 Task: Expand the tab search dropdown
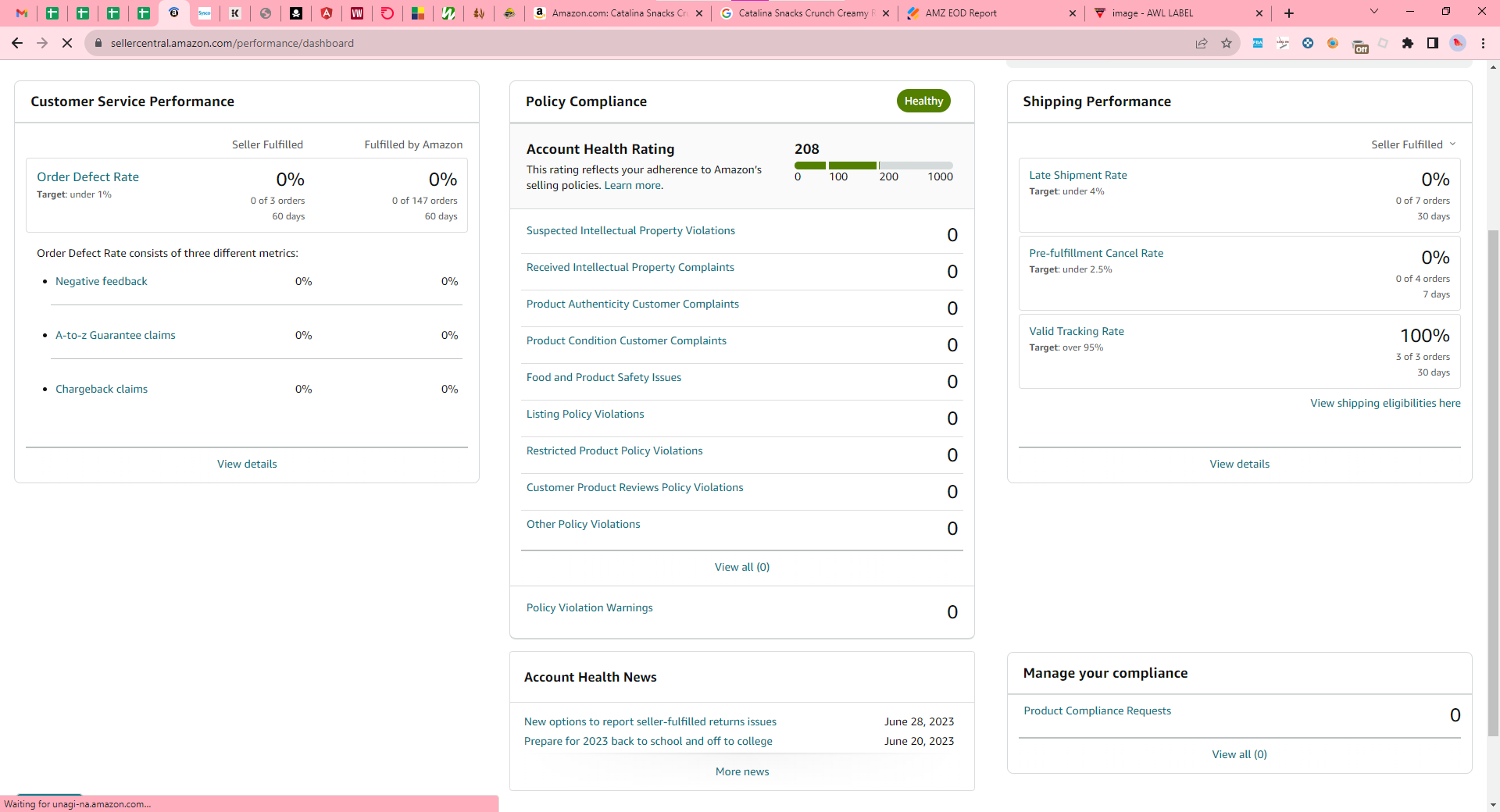[x=1374, y=12]
